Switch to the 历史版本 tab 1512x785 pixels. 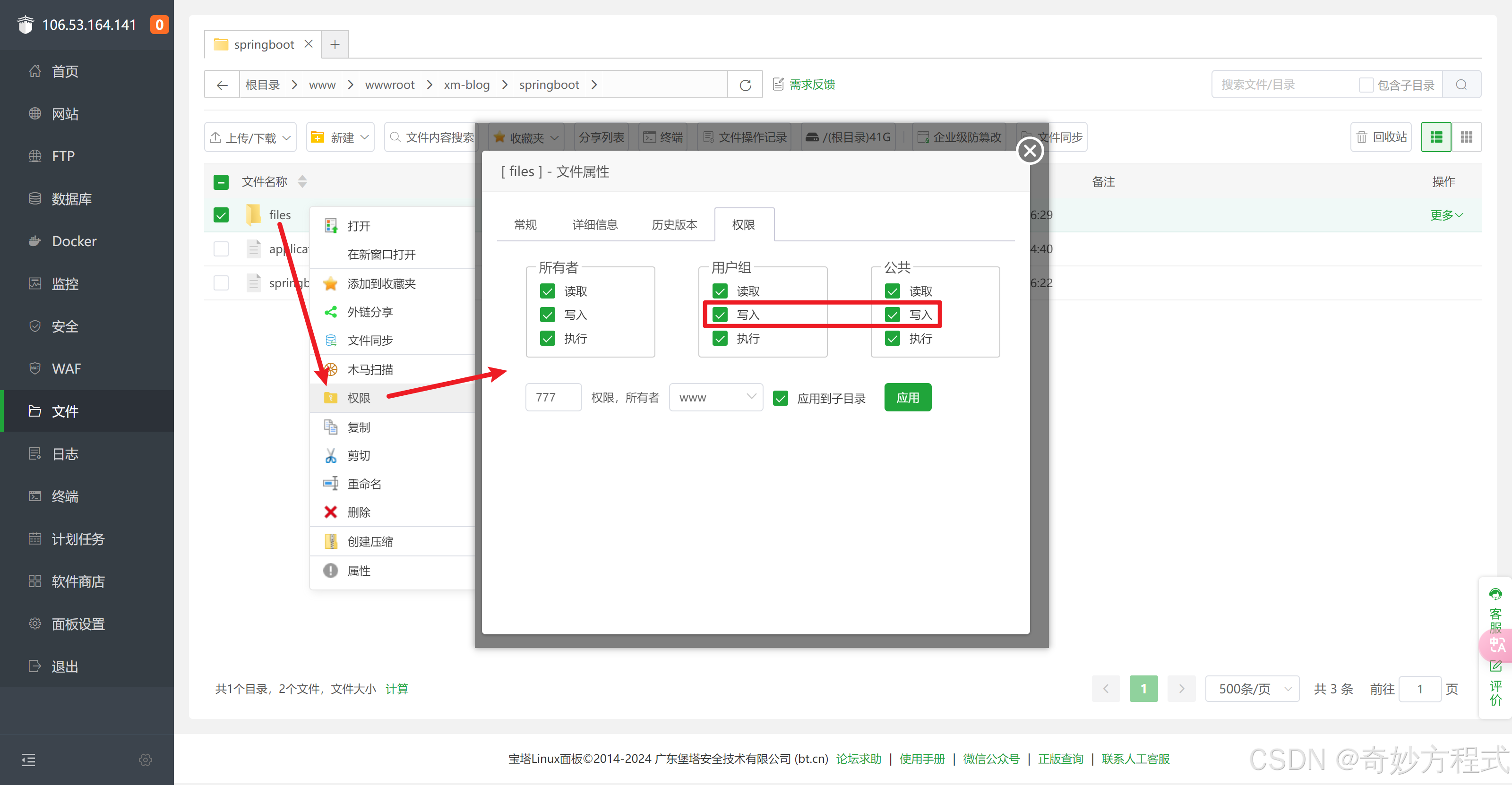point(674,225)
